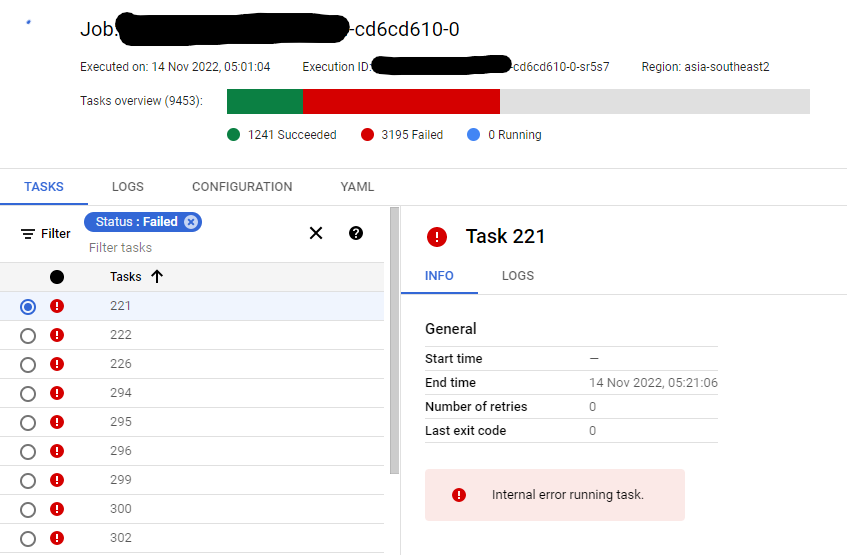Click the Filter list icon

click(28, 234)
